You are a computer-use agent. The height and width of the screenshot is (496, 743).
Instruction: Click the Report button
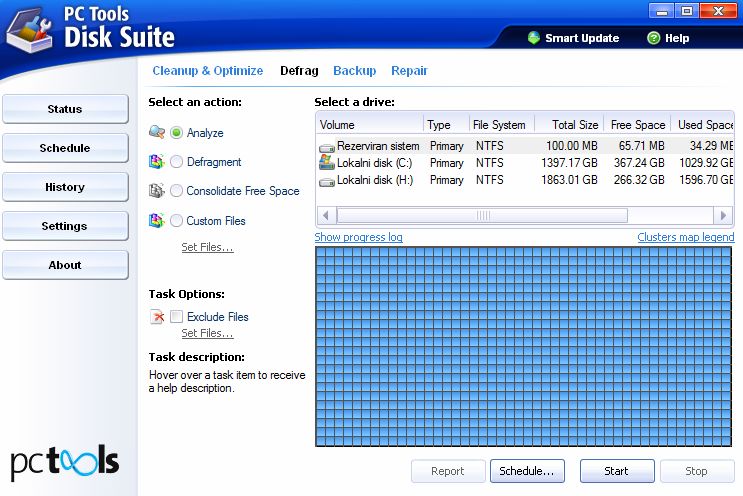[x=448, y=471]
